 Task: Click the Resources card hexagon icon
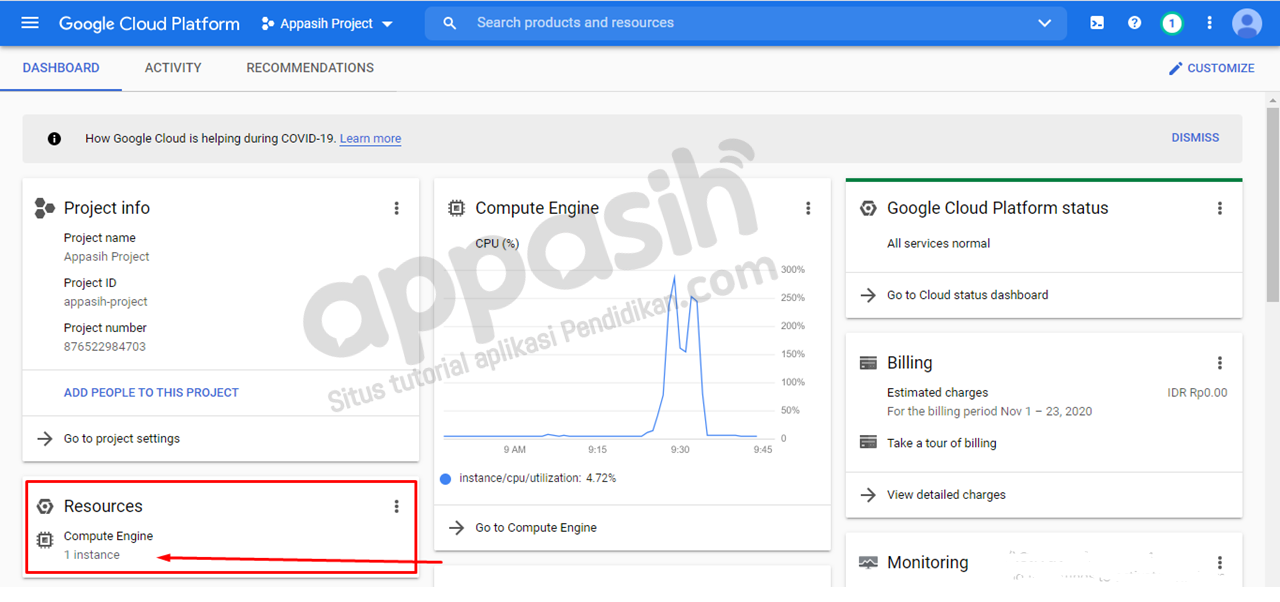pos(45,506)
